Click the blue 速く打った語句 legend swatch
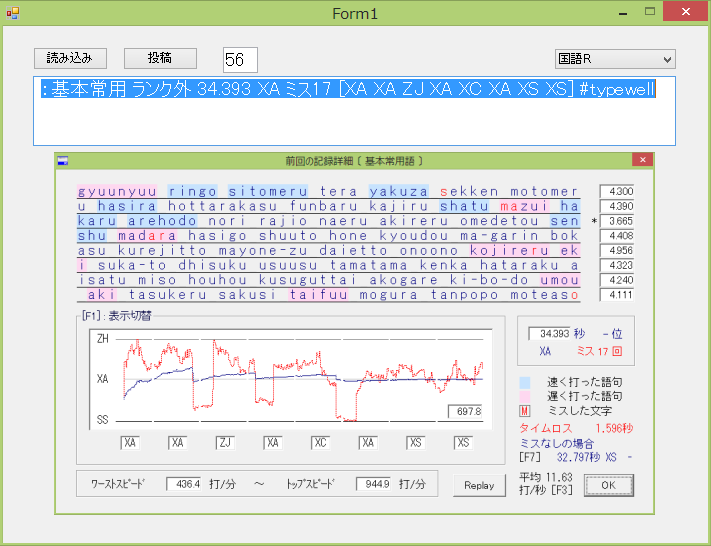 pyautogui.click(x=525, y=382)
